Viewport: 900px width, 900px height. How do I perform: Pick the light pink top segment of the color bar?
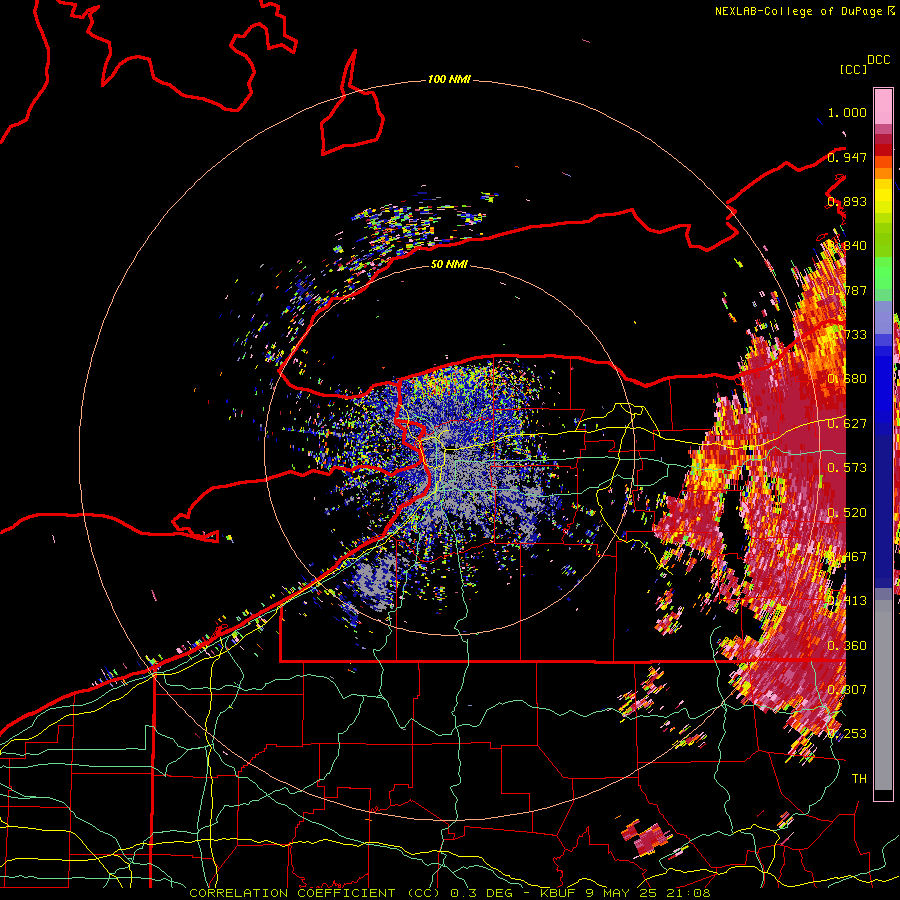click(883, 106)
